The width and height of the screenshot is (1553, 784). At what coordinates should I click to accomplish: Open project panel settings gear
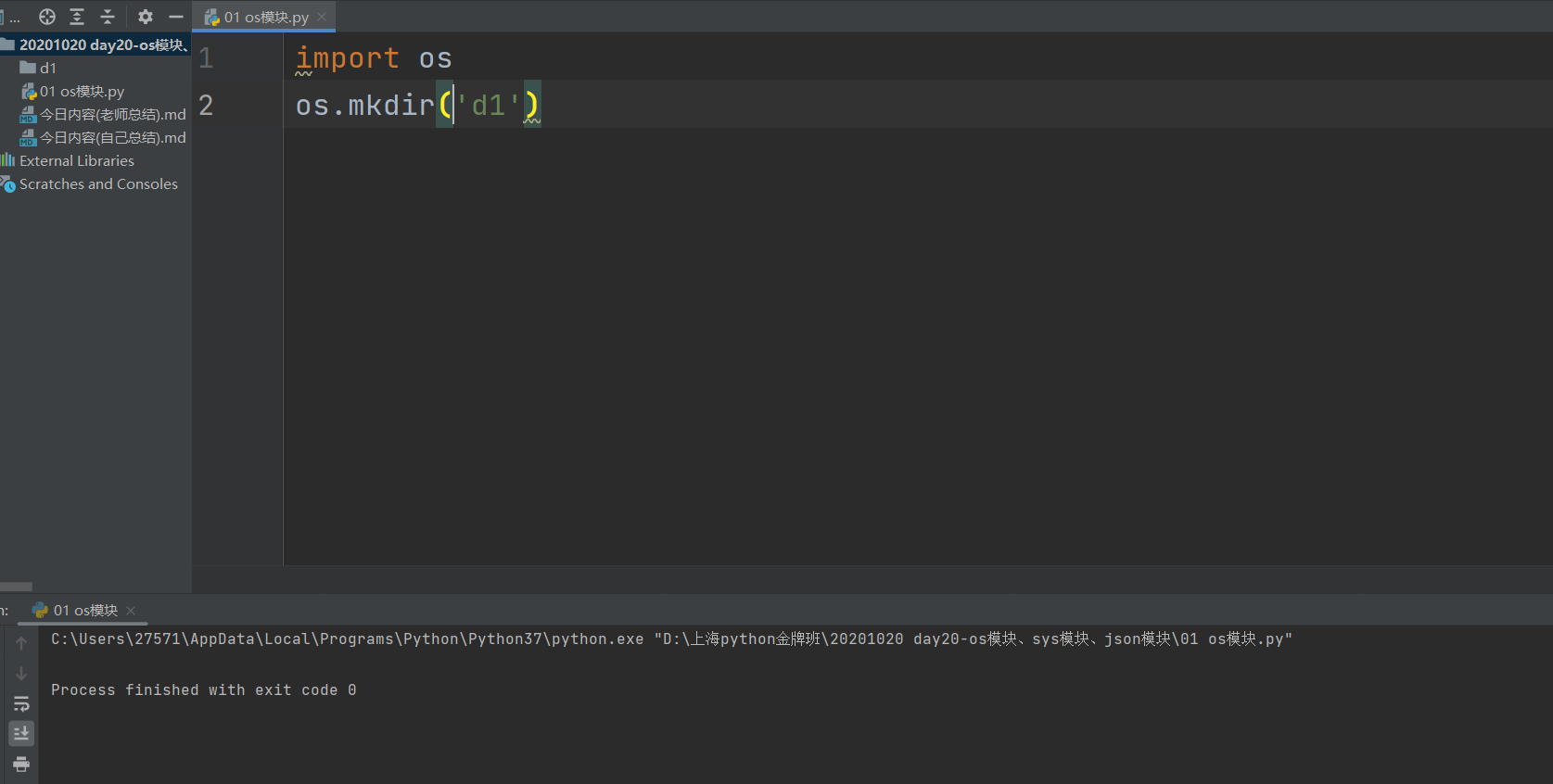(146, 17)
